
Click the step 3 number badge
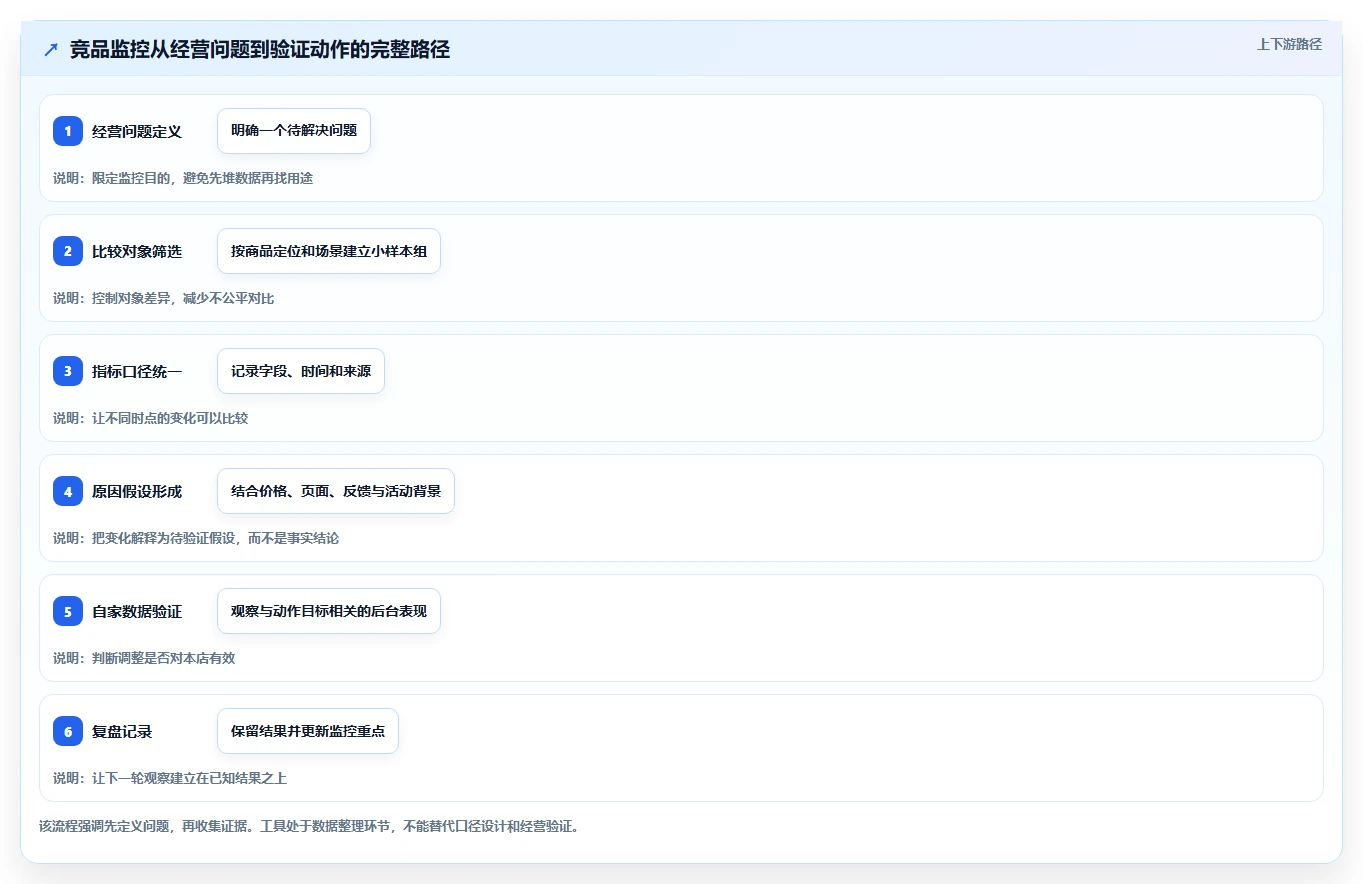(x=68, y=371)
